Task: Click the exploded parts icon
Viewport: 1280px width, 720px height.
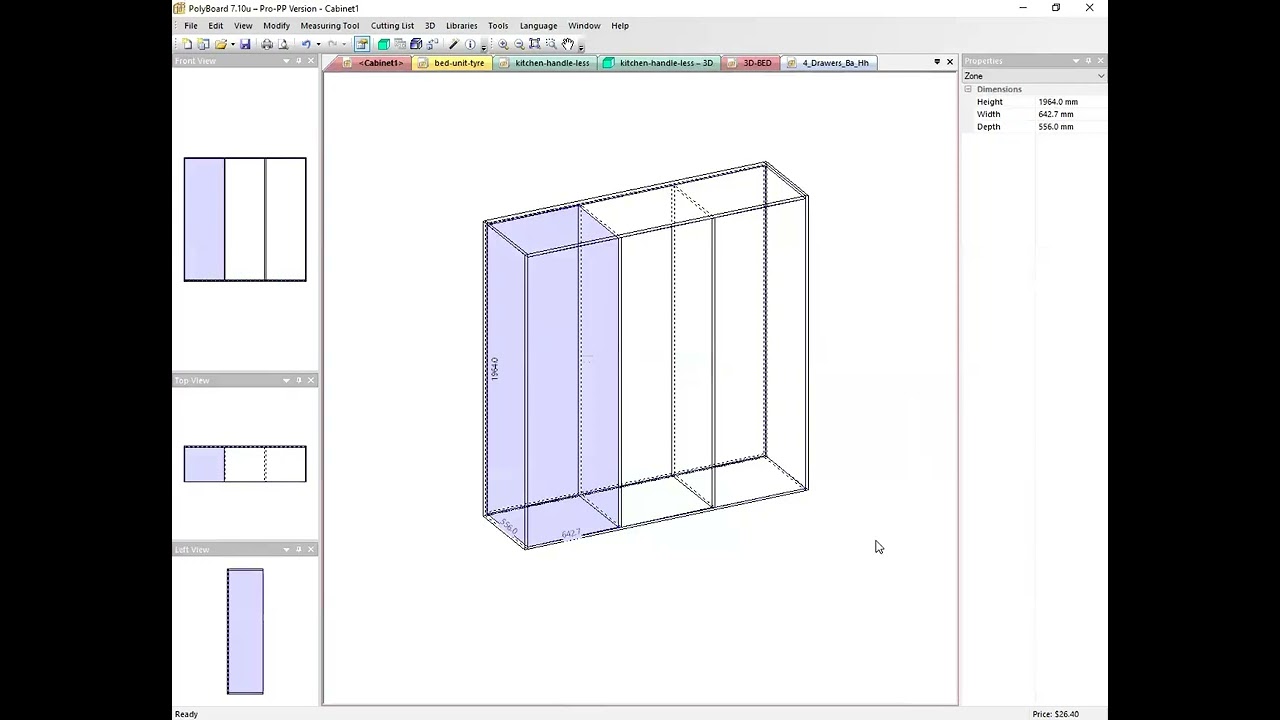Action: (x=432, y=44)
